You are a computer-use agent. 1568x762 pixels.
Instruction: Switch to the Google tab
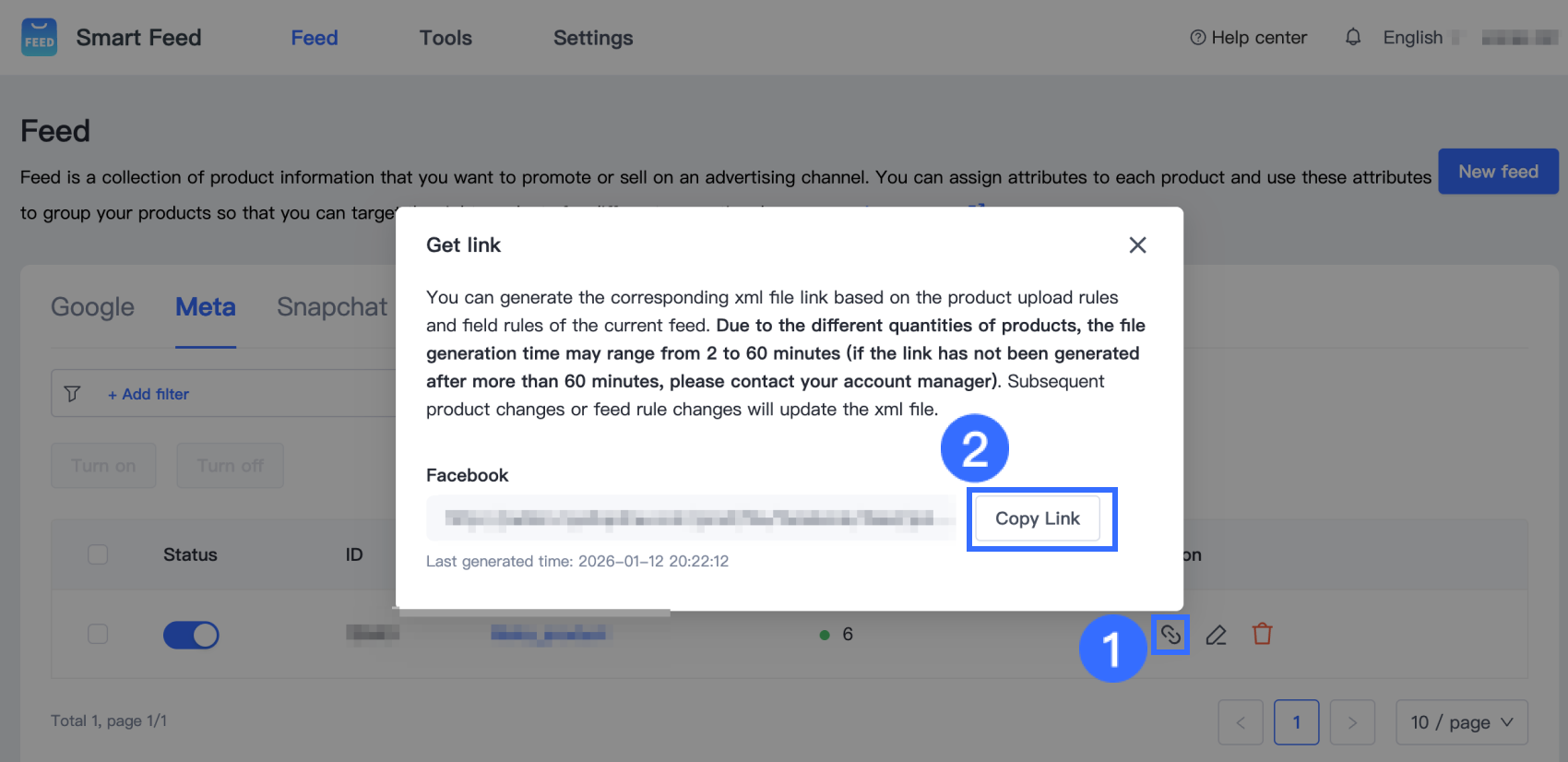coord(92,307)
